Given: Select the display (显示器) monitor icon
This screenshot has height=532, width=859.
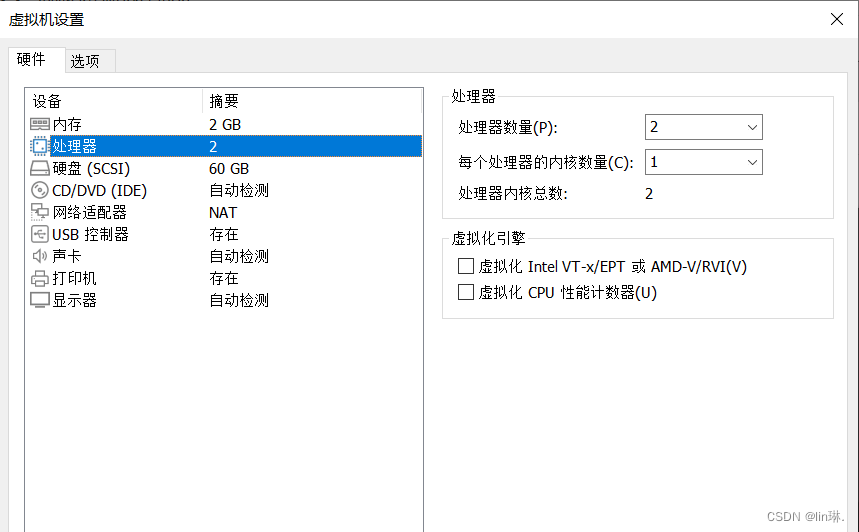Looking at the screenshot, I should tap(39, 300).
